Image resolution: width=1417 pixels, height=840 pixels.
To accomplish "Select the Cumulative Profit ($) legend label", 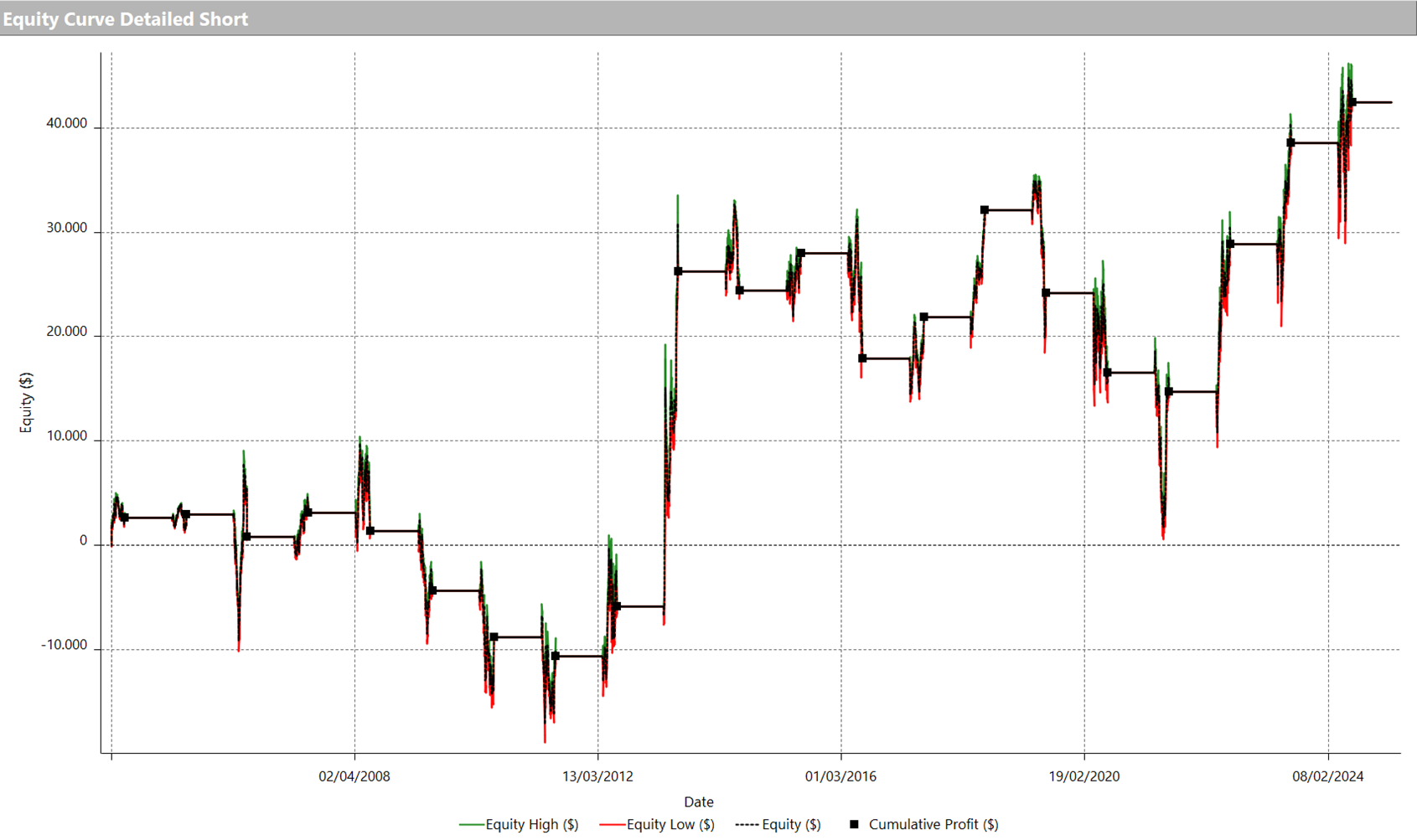I will click(x=933, y=825).
